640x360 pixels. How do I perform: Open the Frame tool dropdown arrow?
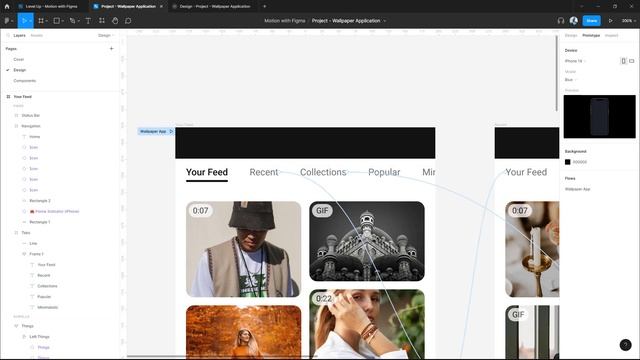[47, 21]
